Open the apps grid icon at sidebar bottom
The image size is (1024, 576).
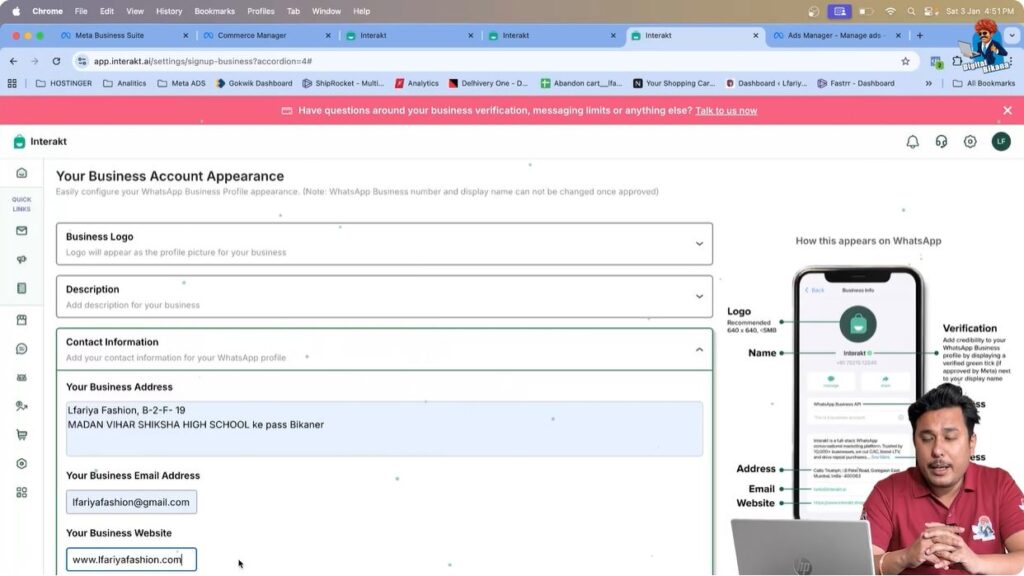click(x=22, y=492)
